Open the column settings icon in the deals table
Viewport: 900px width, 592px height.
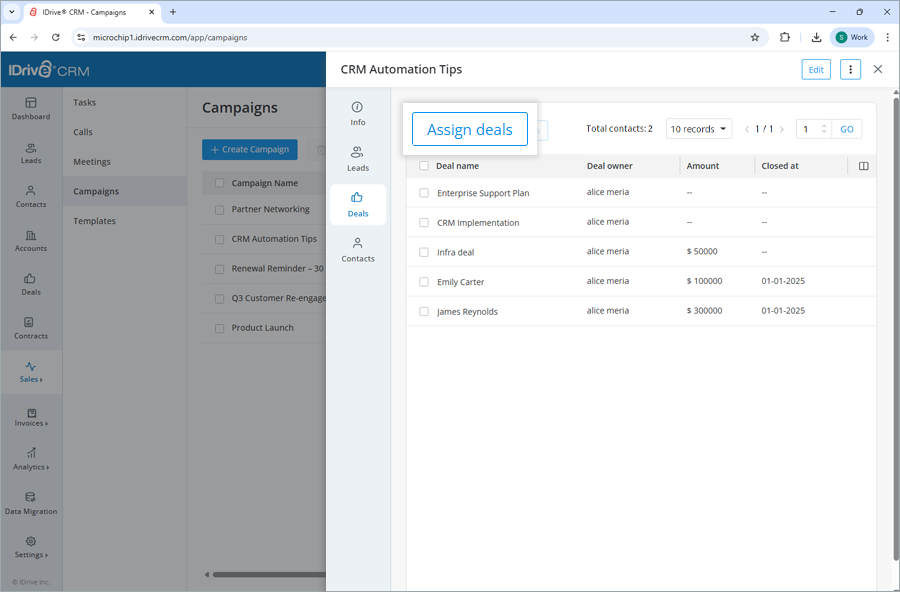tap(863, 166)
